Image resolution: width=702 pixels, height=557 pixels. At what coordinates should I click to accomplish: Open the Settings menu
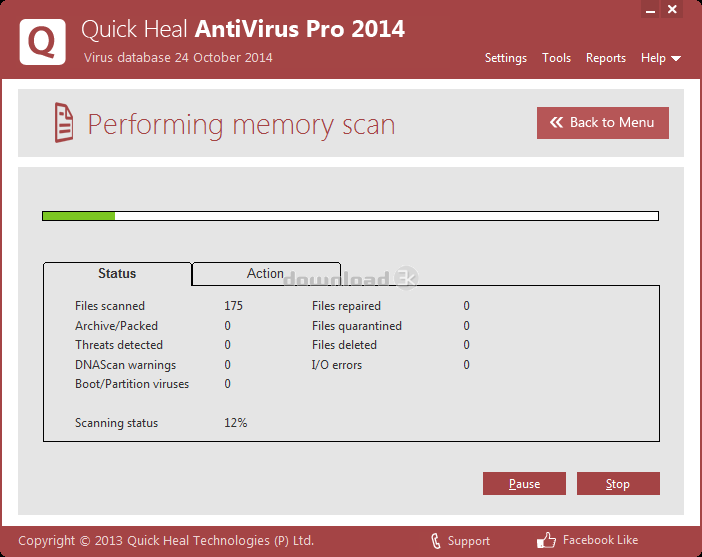coord(505,58)
